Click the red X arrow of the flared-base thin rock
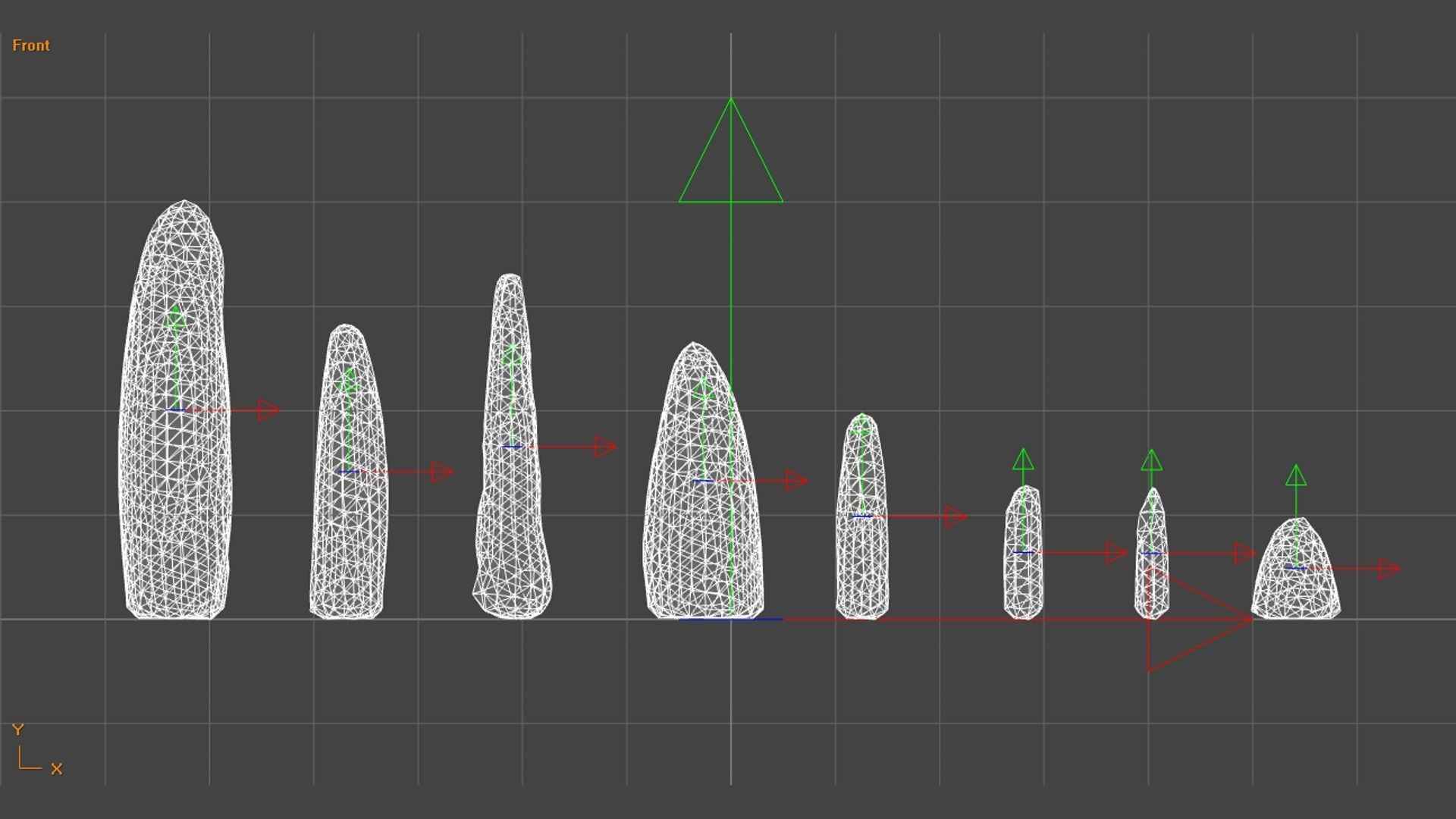 pyautogui.click(x=606, y=447)
